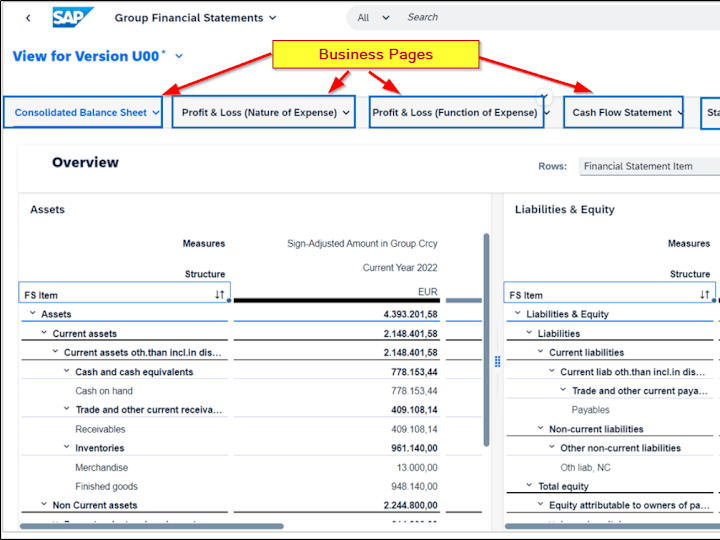Viewport: 720px width, 540px height.
Task: Collapse Trade and other current receivables node
Action: (67, 409)
